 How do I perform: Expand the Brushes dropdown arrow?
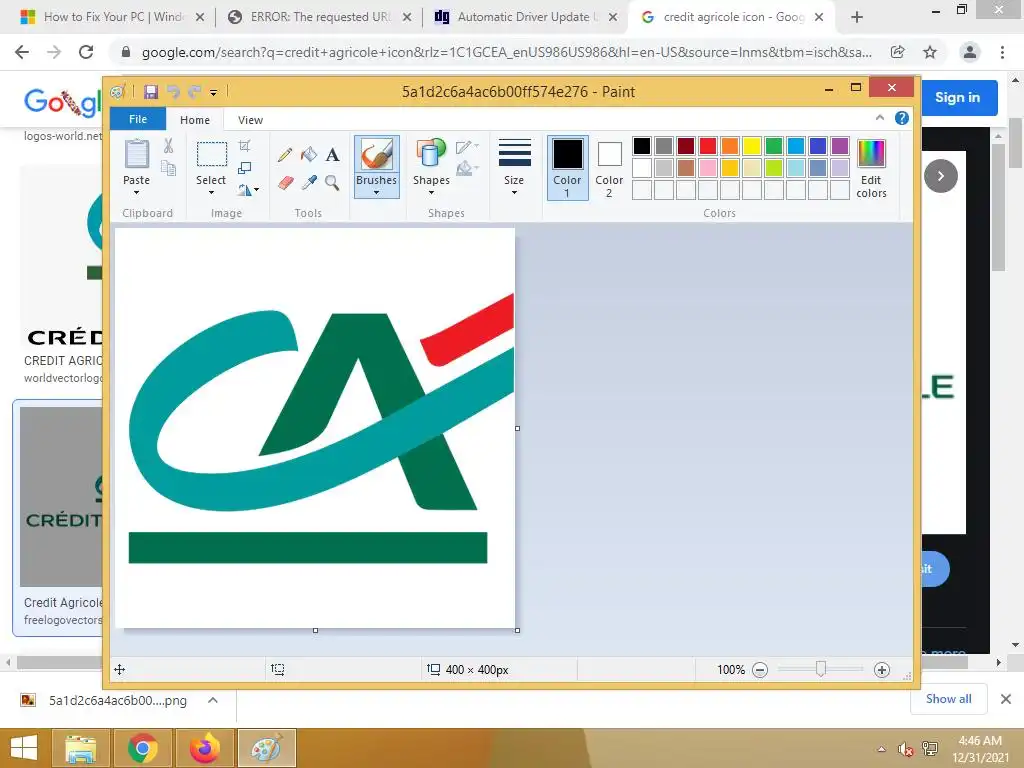coord(377,193)
